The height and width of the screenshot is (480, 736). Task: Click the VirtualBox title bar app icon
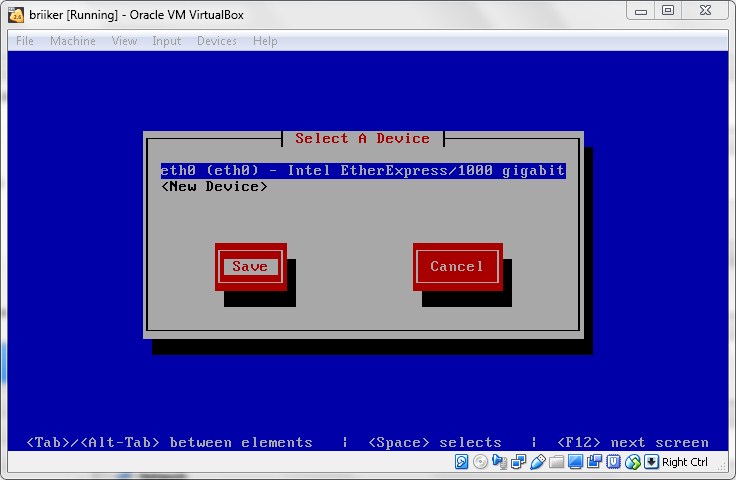[16, 15]
